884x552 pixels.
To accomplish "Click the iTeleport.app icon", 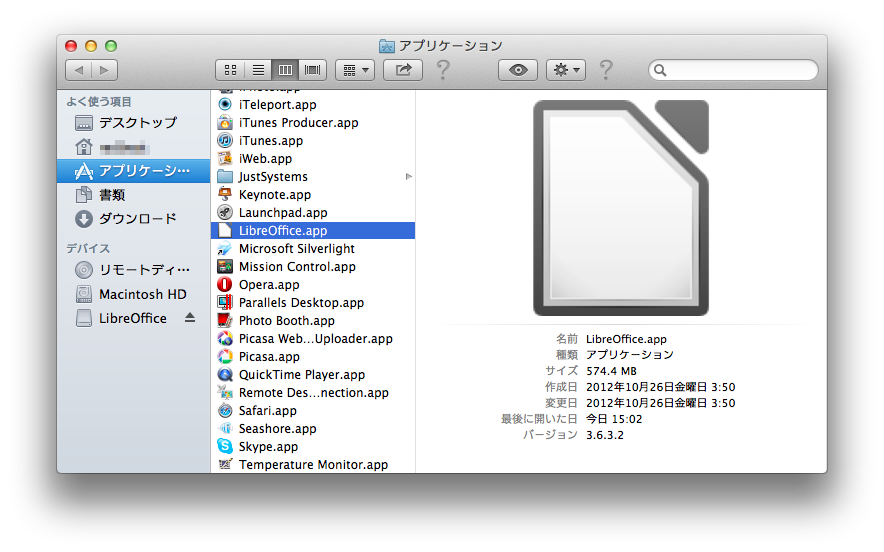I will (x=225, y=104).
